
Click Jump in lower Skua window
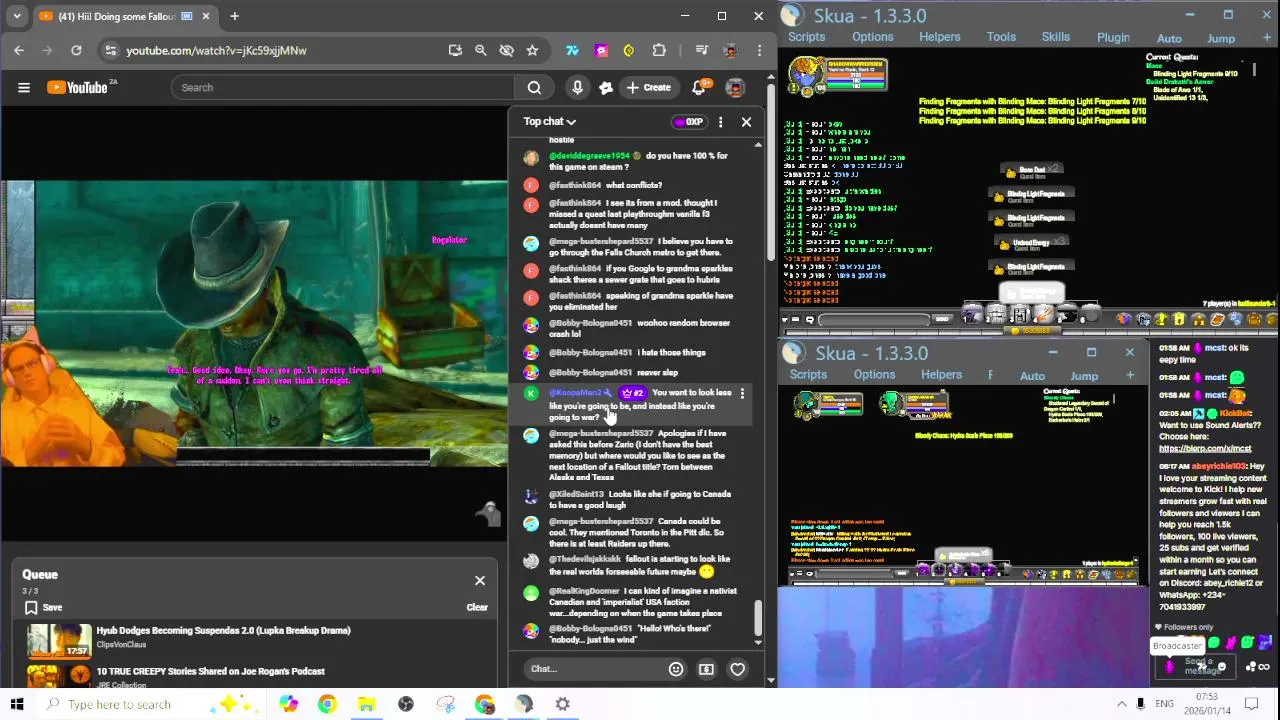point(1084,376)
